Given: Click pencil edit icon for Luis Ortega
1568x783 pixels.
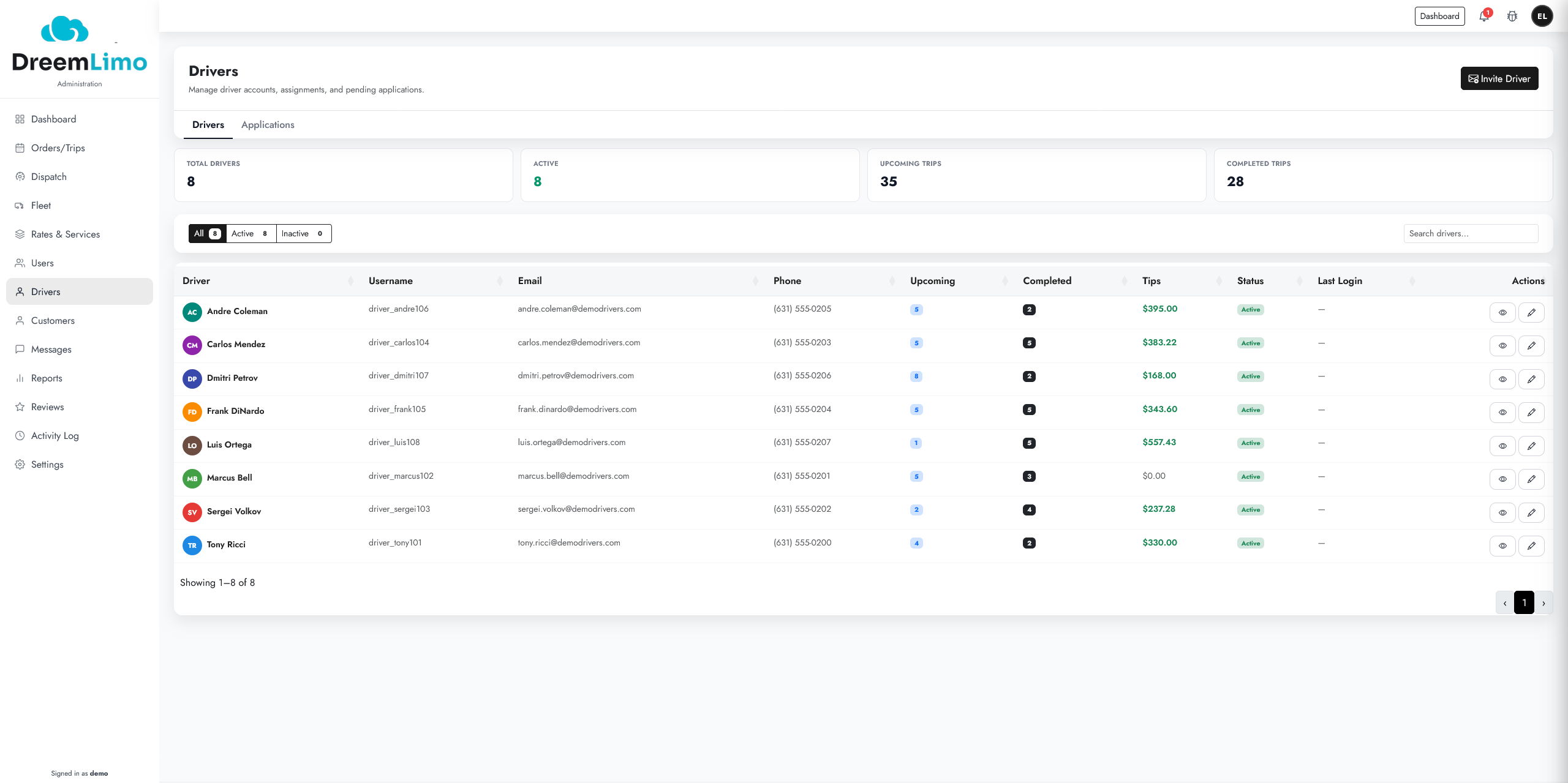Looking at the screenshot, I should point(1531,446).
